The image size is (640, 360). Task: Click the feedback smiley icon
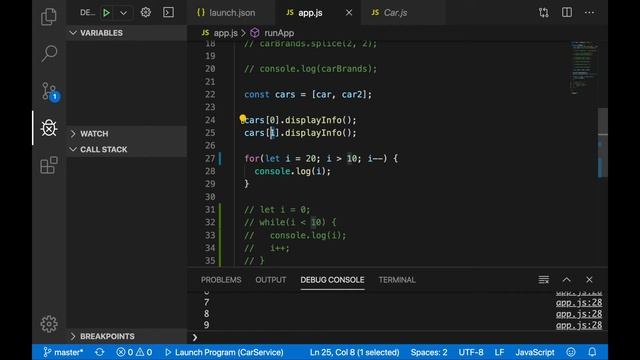coord(571,352)
